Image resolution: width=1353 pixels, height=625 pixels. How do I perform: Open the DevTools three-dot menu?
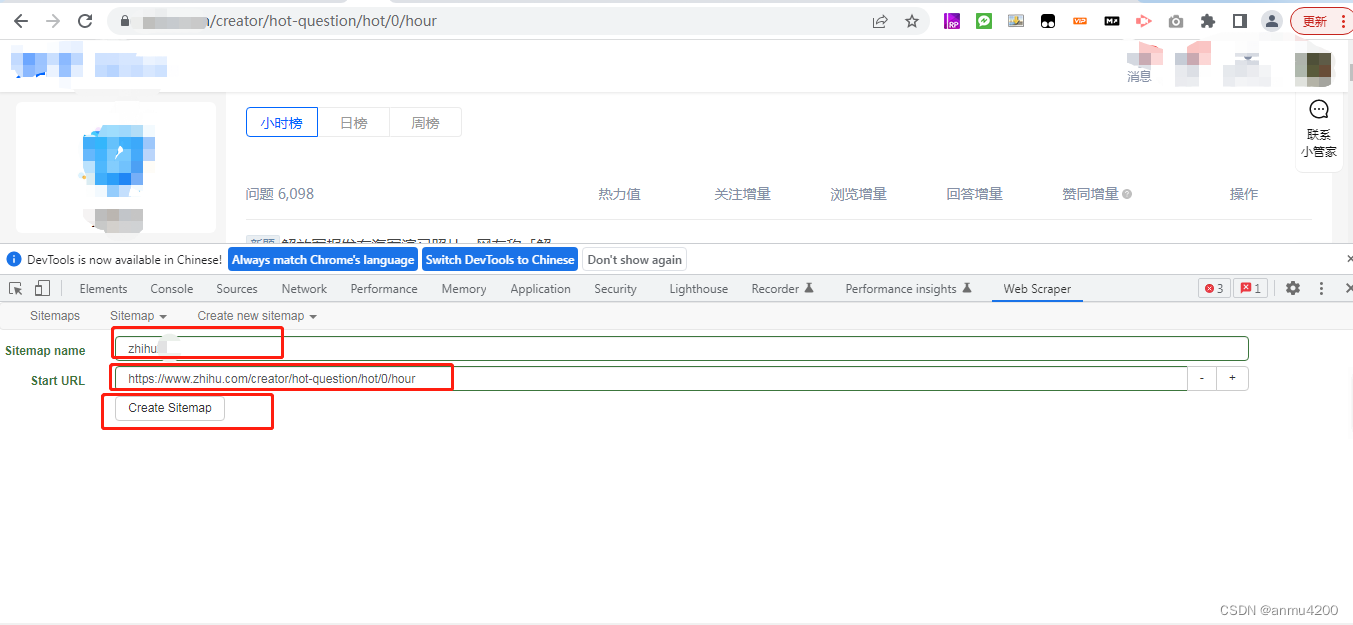[1321, 288]
